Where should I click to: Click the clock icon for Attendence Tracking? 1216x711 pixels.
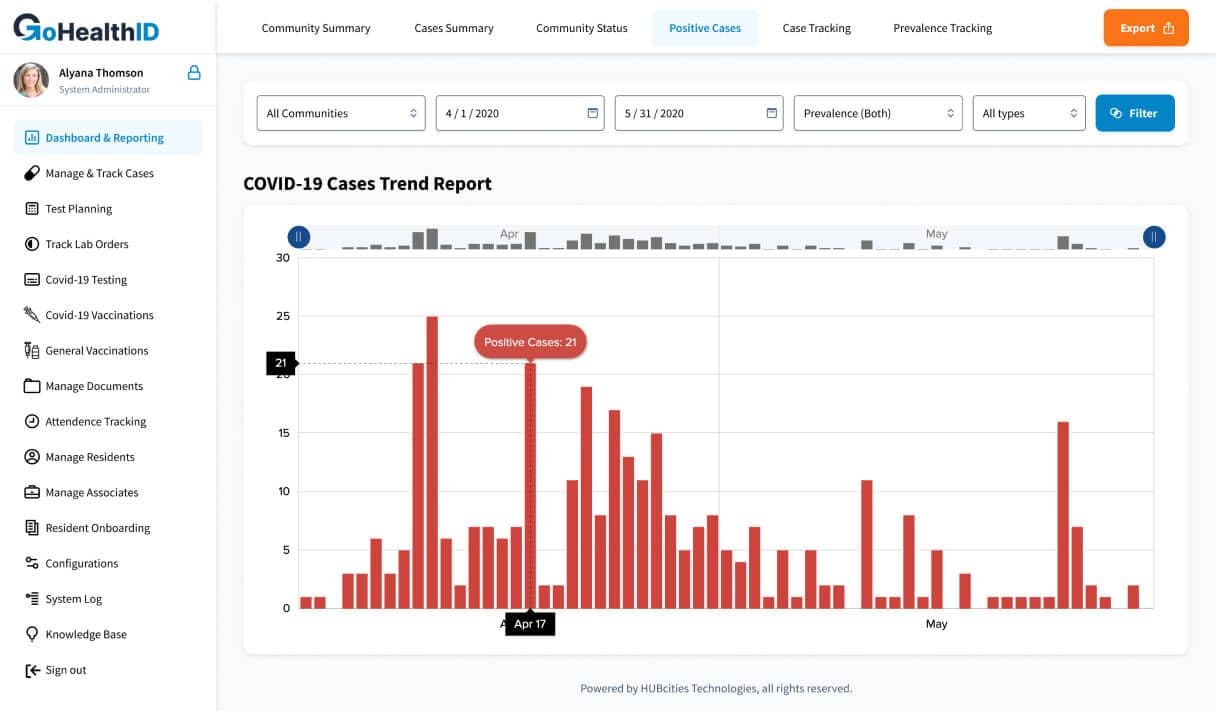[x=31, y=422]
